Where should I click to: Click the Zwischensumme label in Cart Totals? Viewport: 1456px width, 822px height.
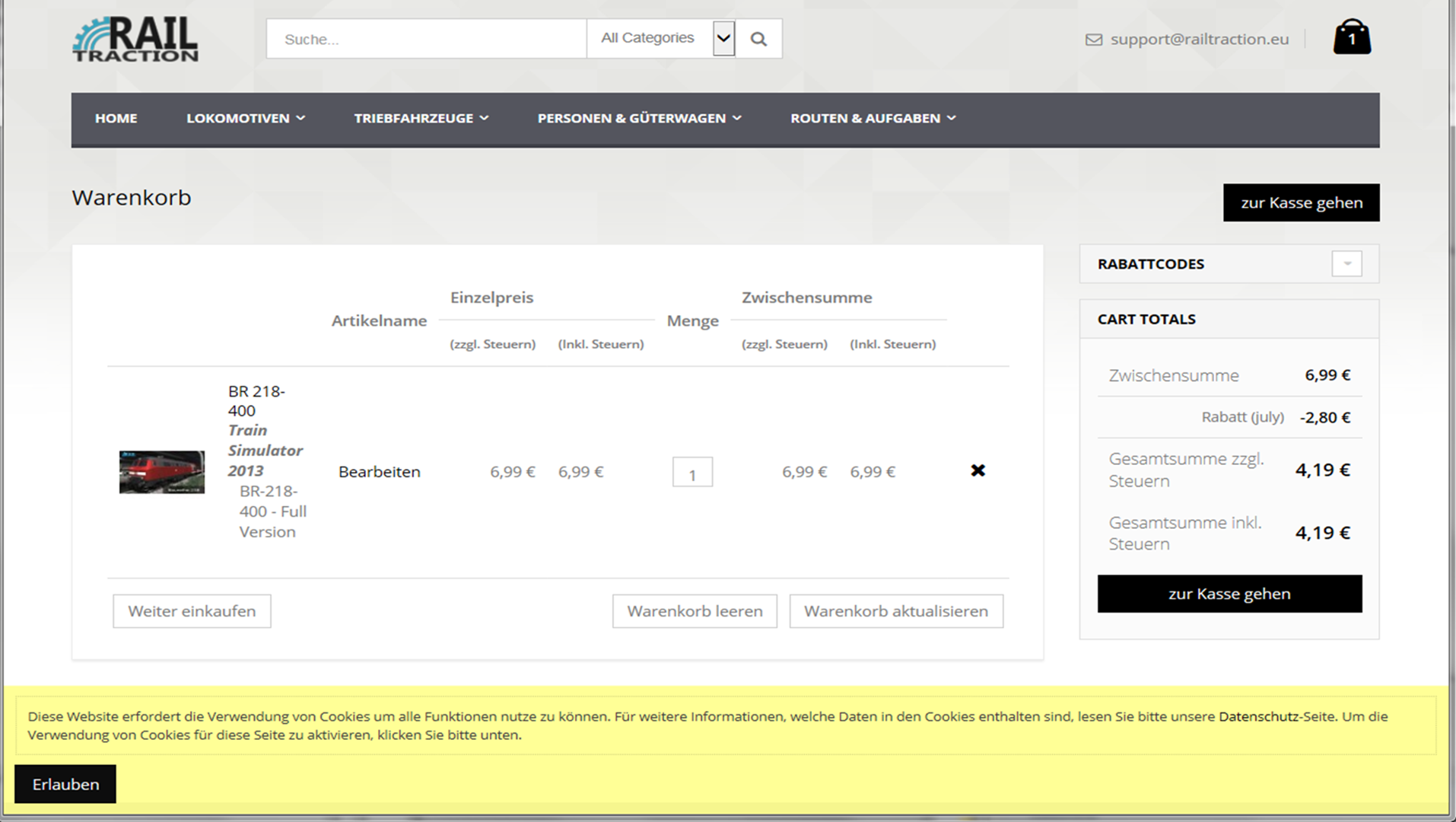(x=1173, y=375)
